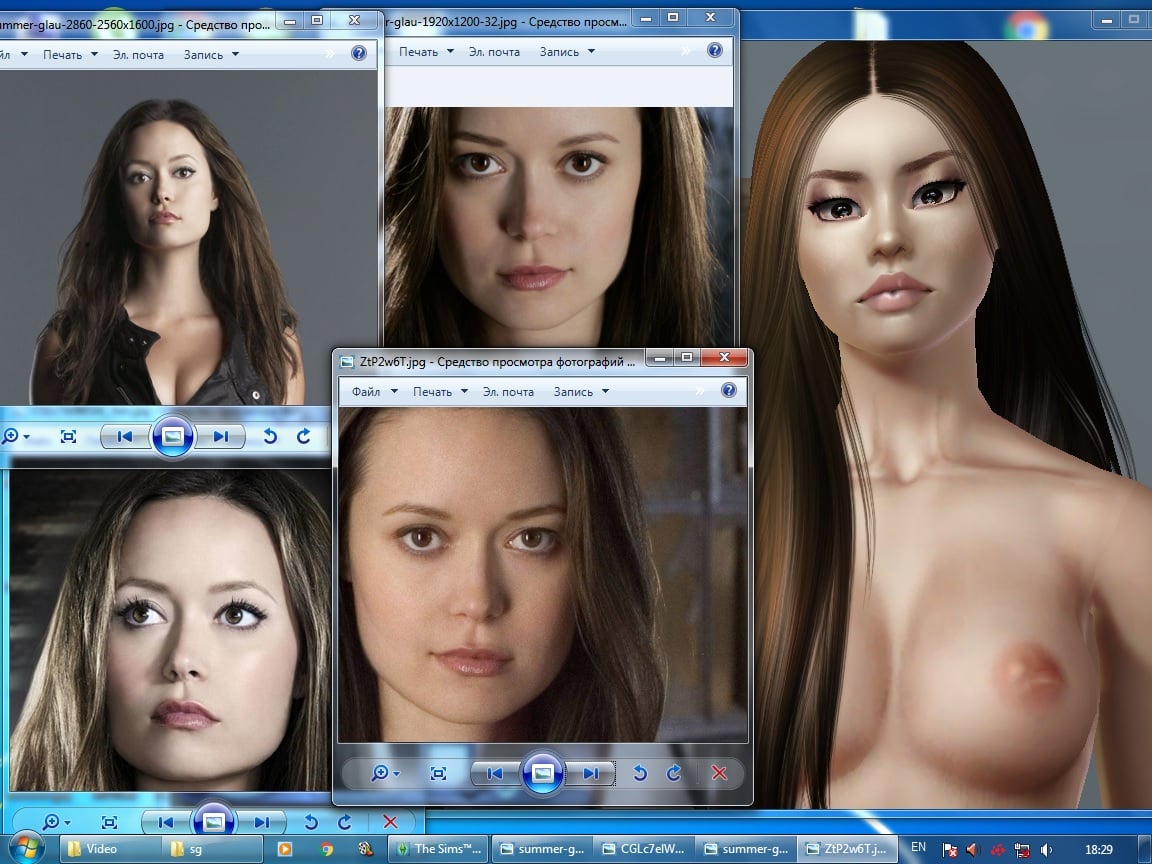The height and width of the screenshot is (864, 1152).
Task: Switch to CGLc7elW taskbar button
Action: click(x=643, y=849)
